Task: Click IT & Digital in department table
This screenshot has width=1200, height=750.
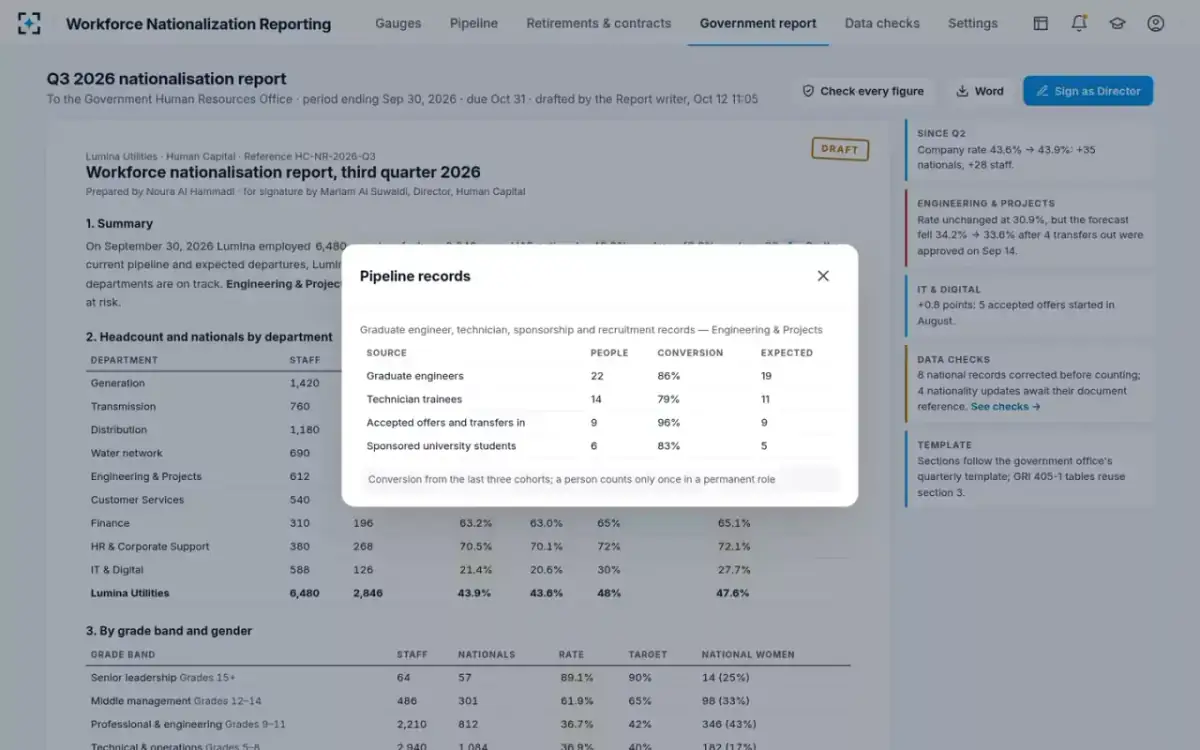Action: tap(468, 570)
